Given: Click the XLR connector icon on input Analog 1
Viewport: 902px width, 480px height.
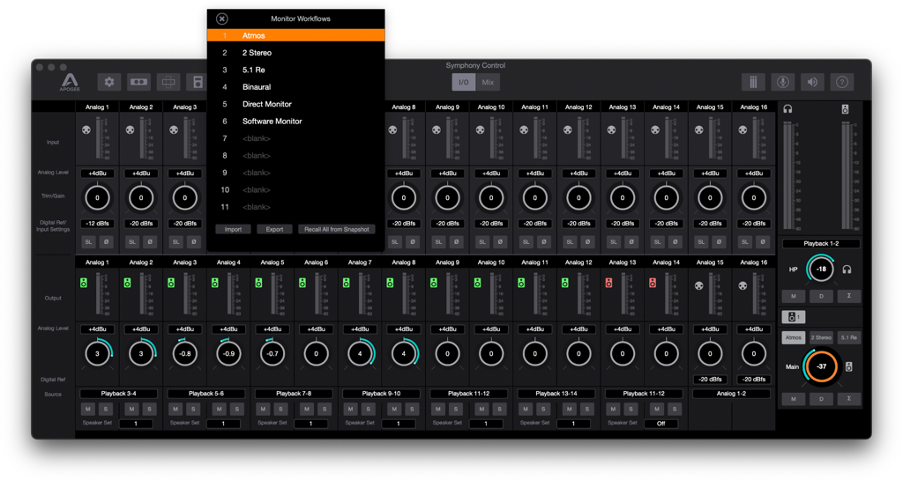Looking at the screenshot, I should coord(86,130).
